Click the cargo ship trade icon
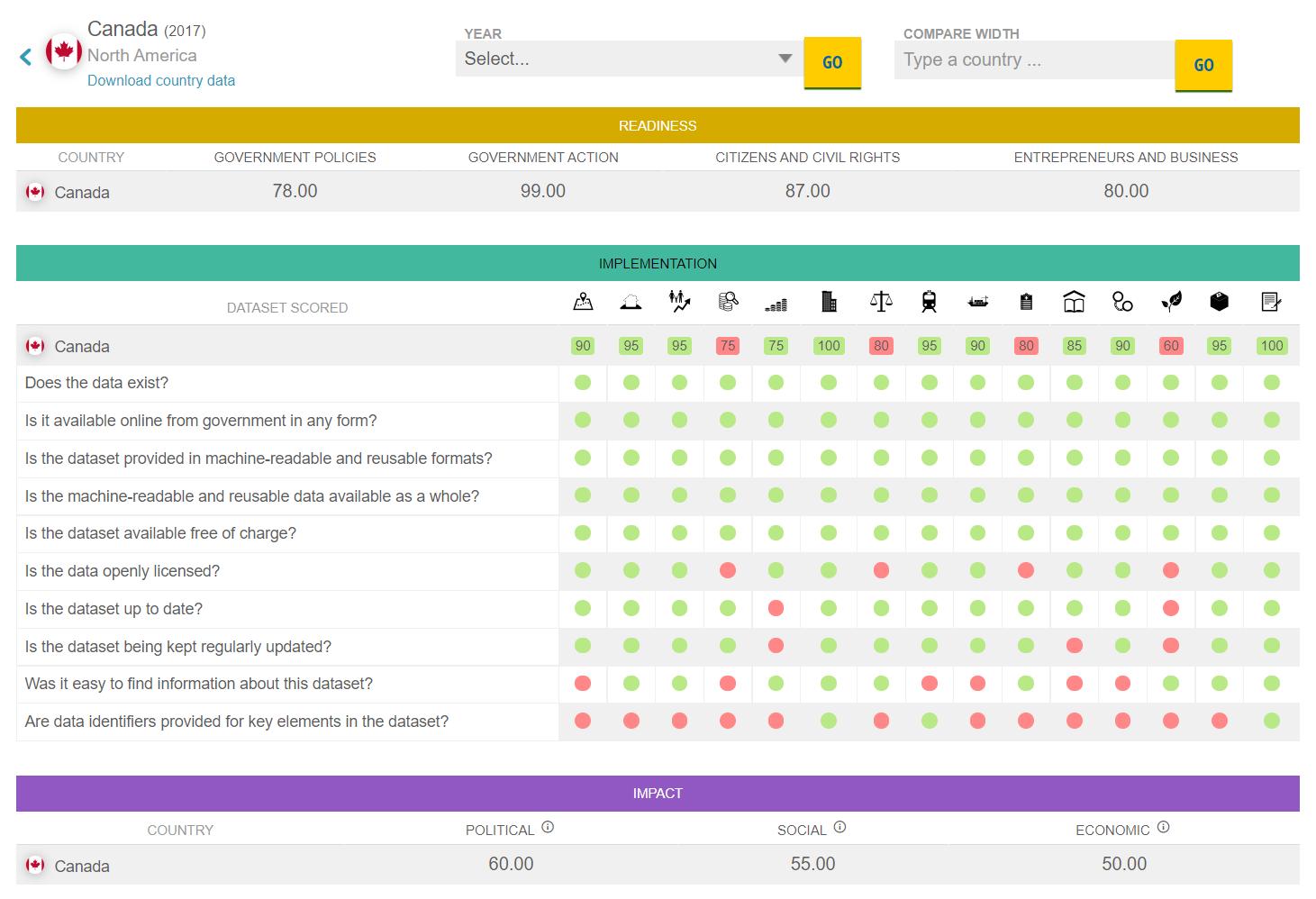 click(x=977, y=302)
